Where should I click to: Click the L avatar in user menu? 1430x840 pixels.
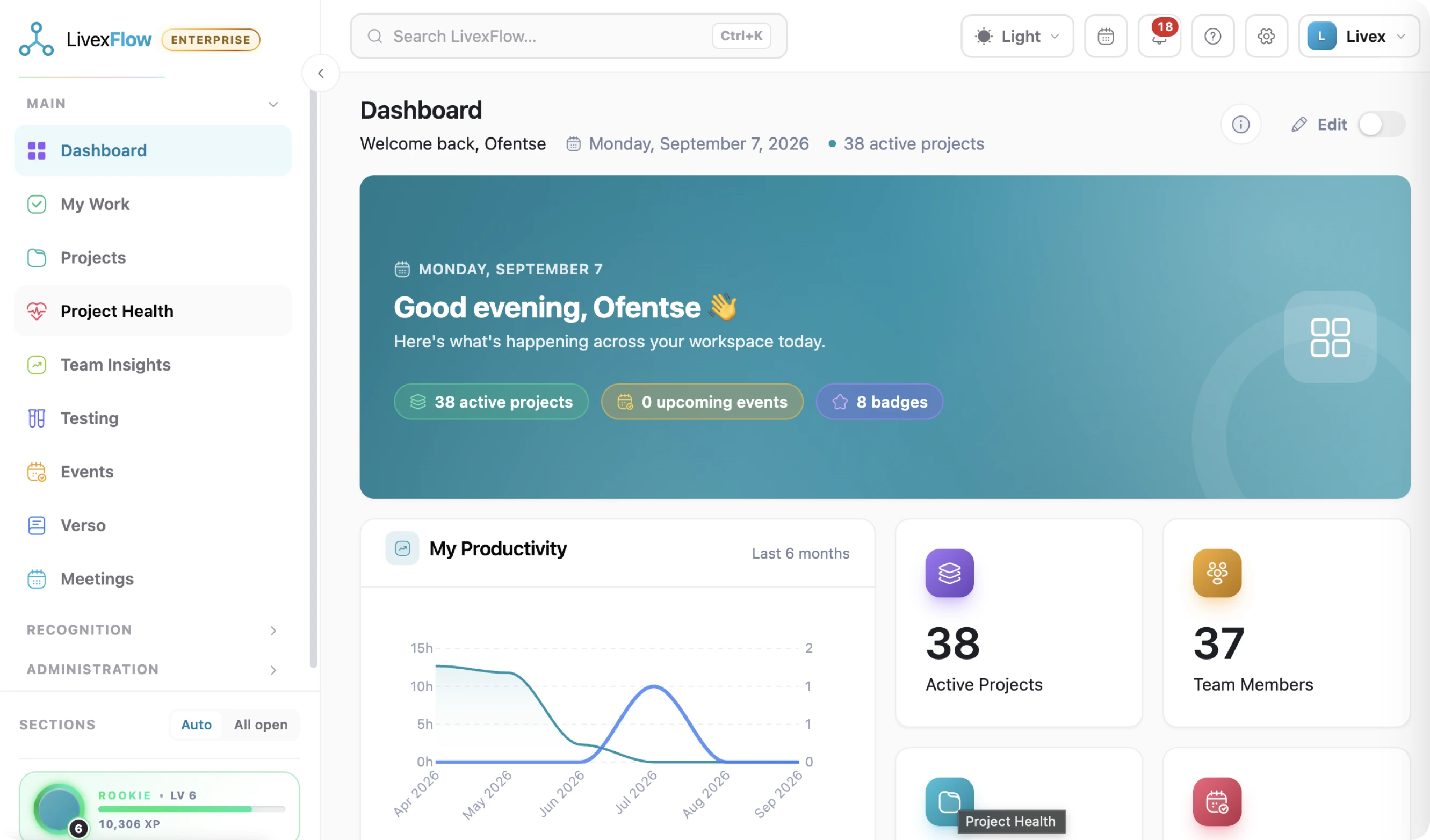click(x=1321, y=37)
